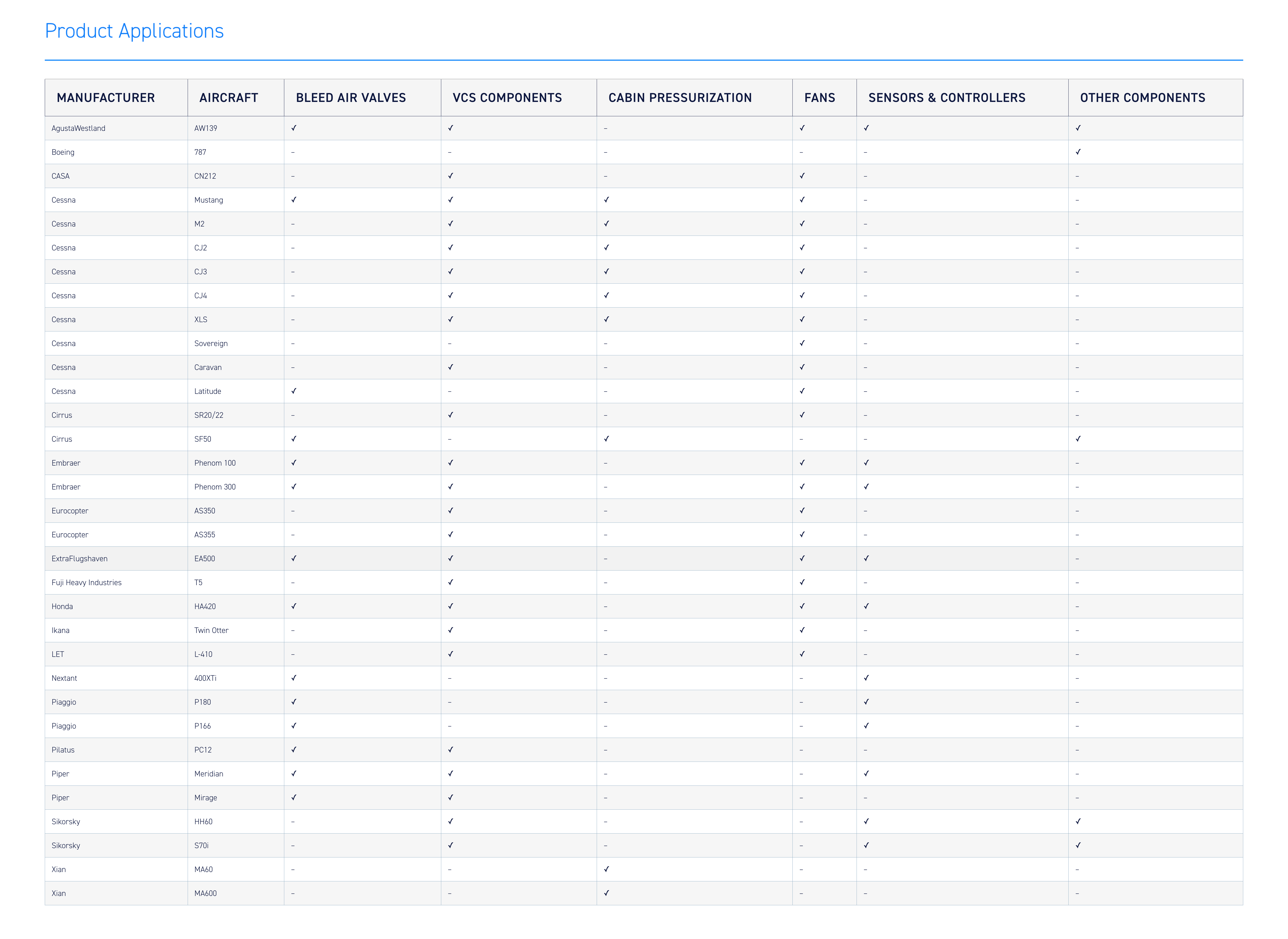Click the AgustaWestland manufacturer cell
The height and width of the screenshot is (939, 1288).
(78, 128)
